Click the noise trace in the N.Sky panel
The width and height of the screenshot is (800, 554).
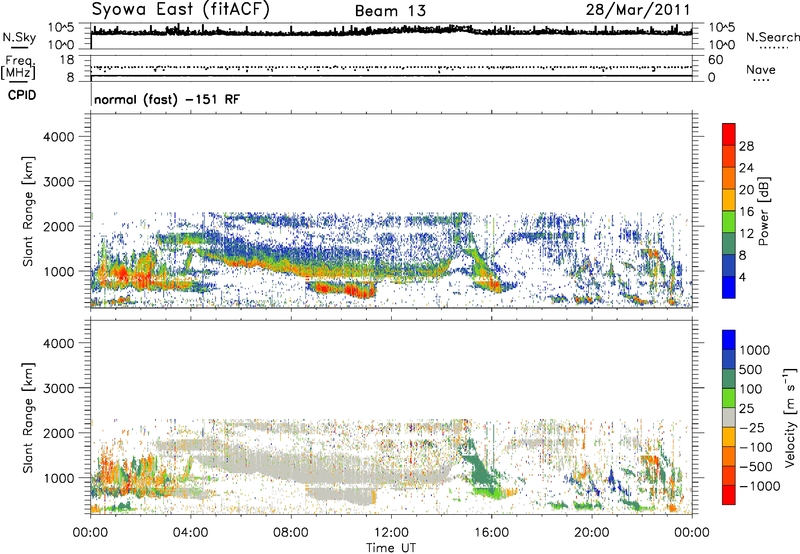coord(391,31)
